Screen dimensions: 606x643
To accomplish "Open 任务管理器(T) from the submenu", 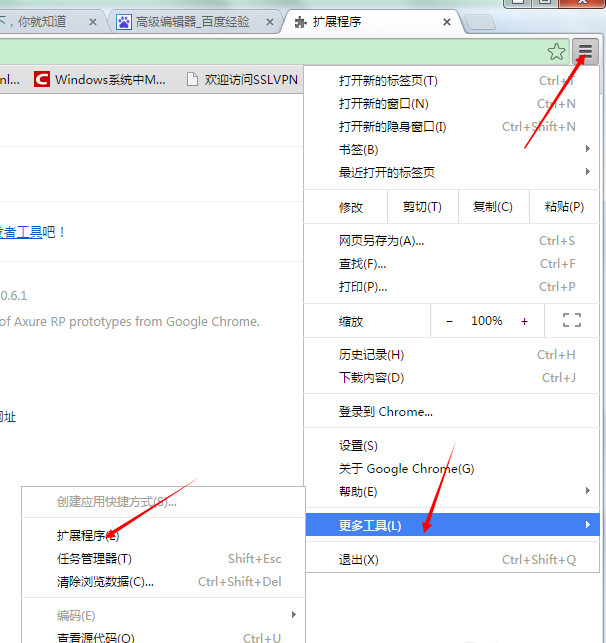I will coord(163,559).
